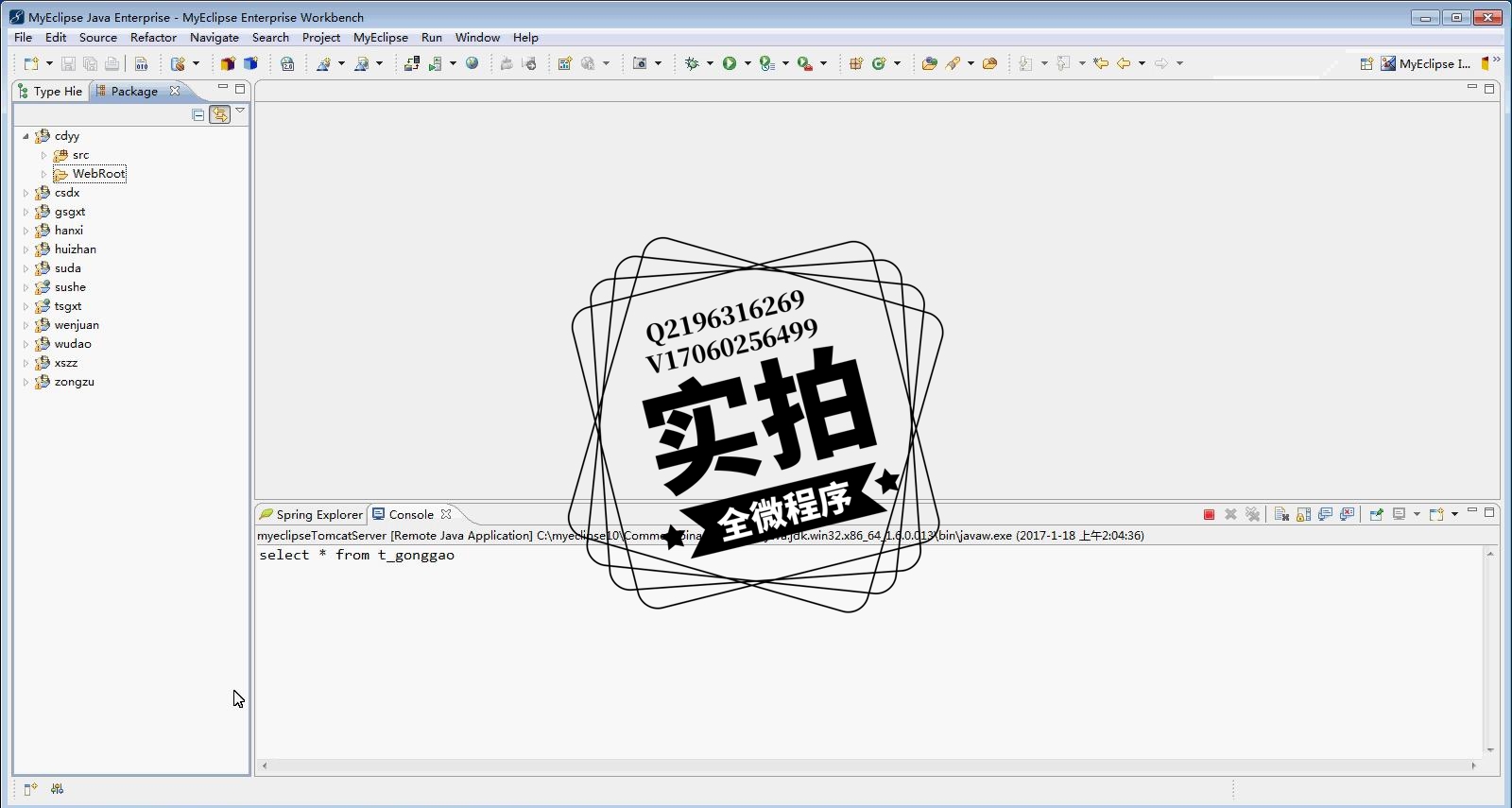Click the Save icon in toolbar

(68, 63)
